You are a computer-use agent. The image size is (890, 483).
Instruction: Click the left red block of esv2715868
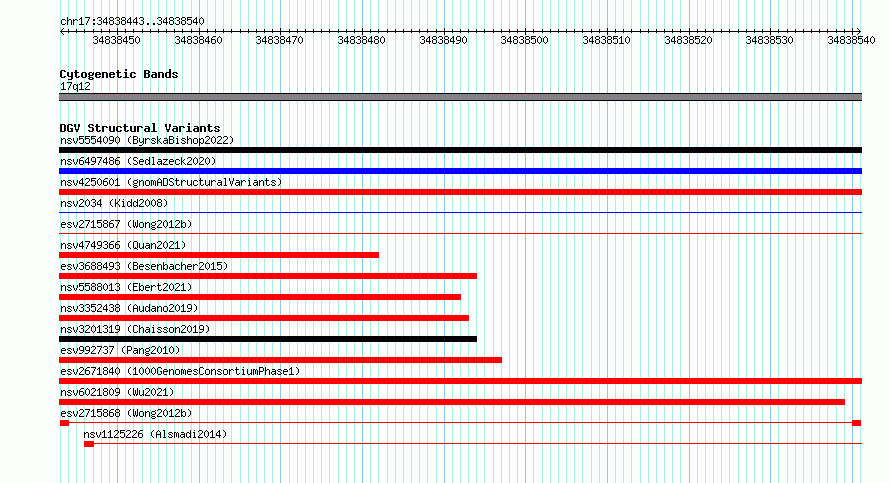(x=64, y=423)
